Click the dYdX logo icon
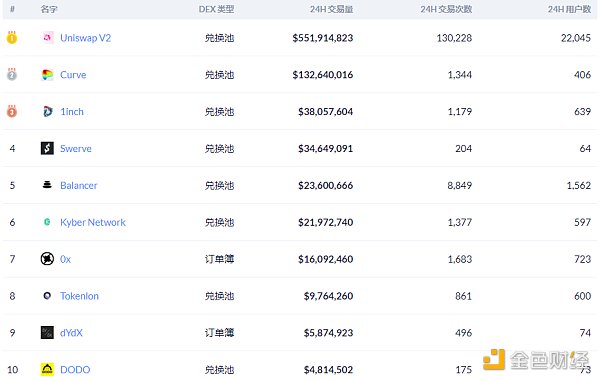The height and width of the screenshot is (381, 600). coord(47,332)
